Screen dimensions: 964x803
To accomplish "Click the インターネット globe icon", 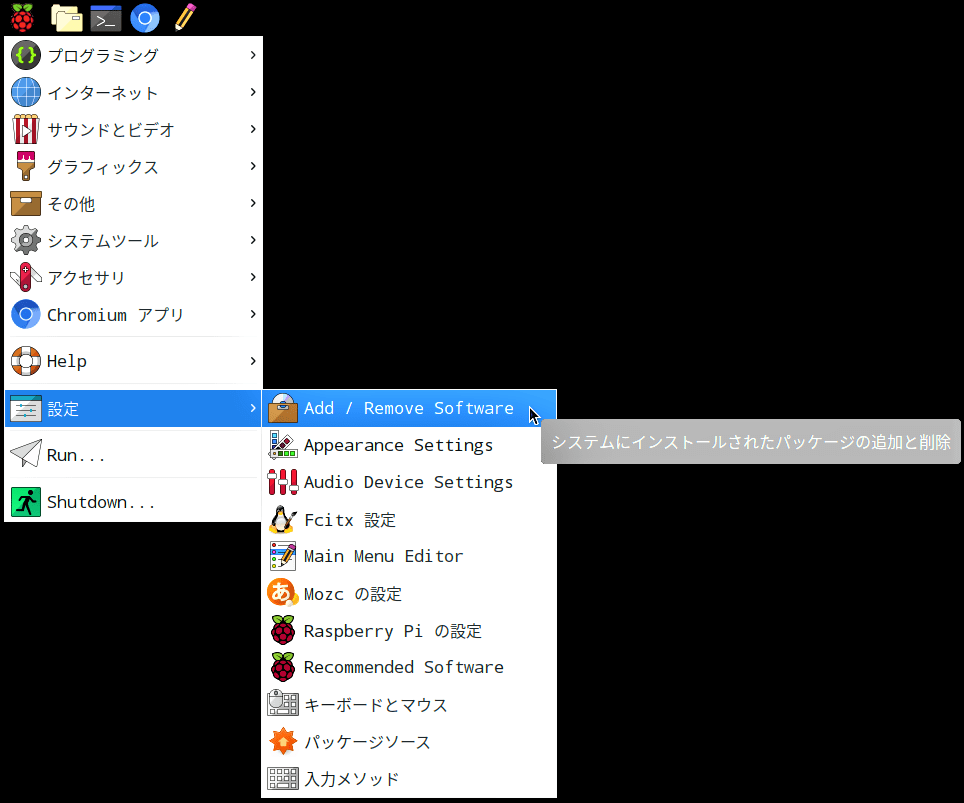I will pos(26,92).
